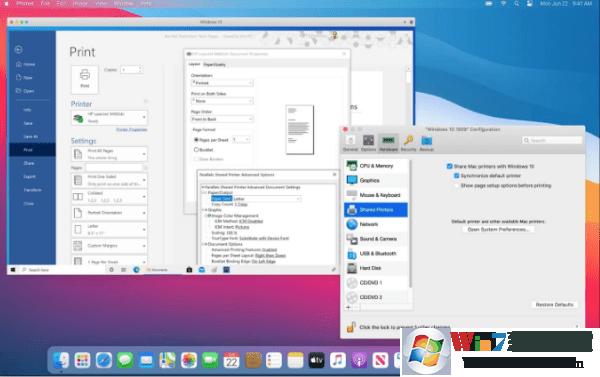600x377 pixels.
Task: Open the Letter paper size dropdown in Word
Action: pyautogui.click(x=109, y=229)
